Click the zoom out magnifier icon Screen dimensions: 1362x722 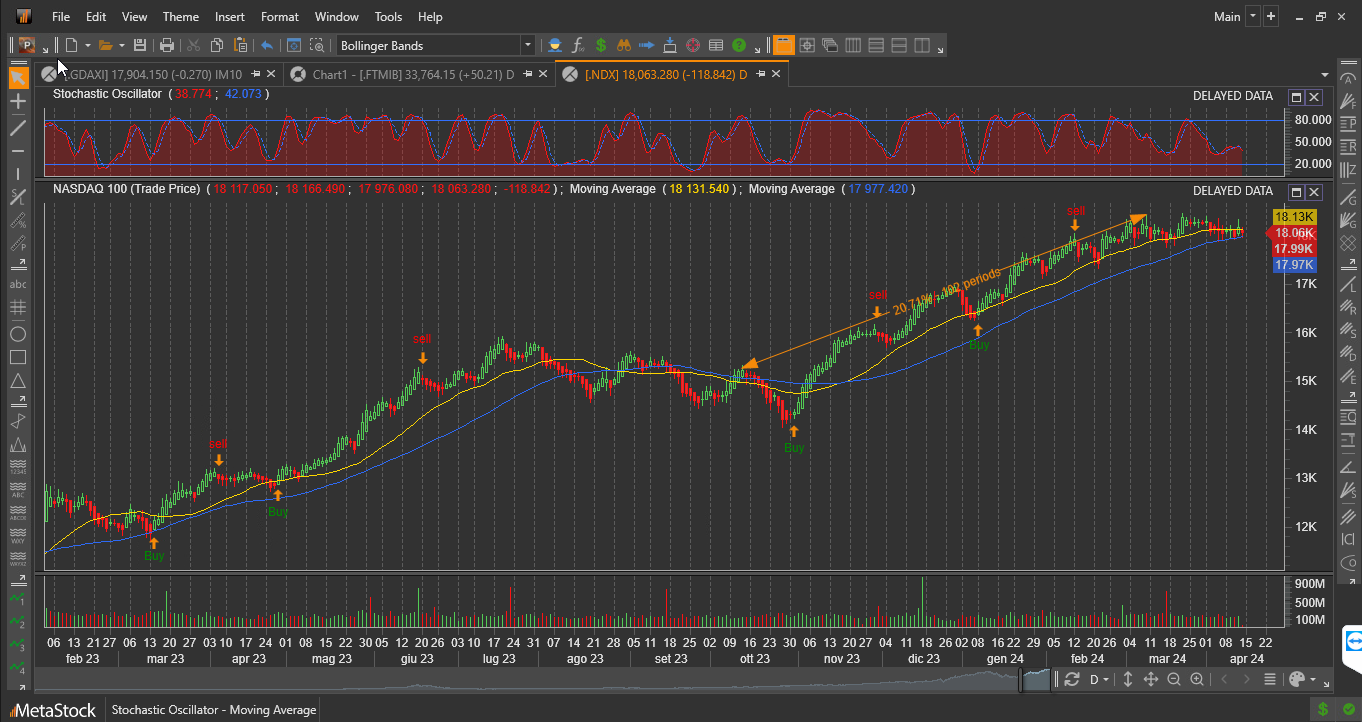(x=1174, y=679)
